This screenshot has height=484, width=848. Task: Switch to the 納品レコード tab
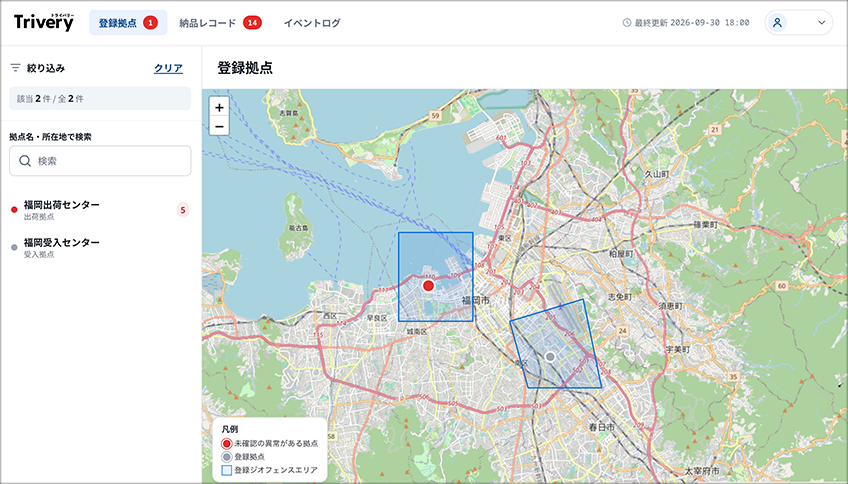point(220,23)
